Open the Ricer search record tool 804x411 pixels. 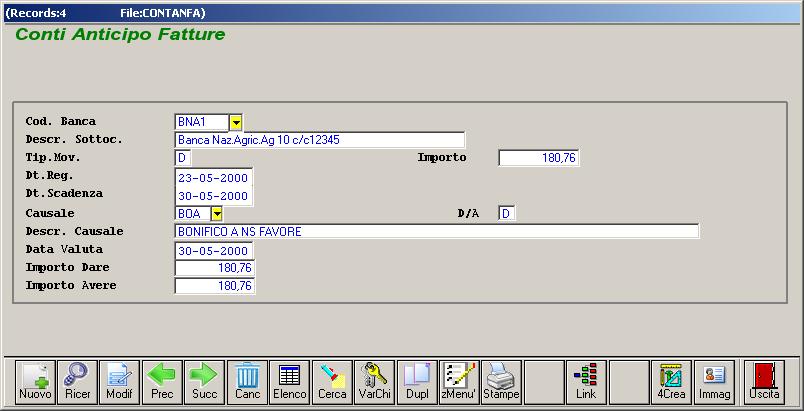pyautogui.click(x=77, y=381)
